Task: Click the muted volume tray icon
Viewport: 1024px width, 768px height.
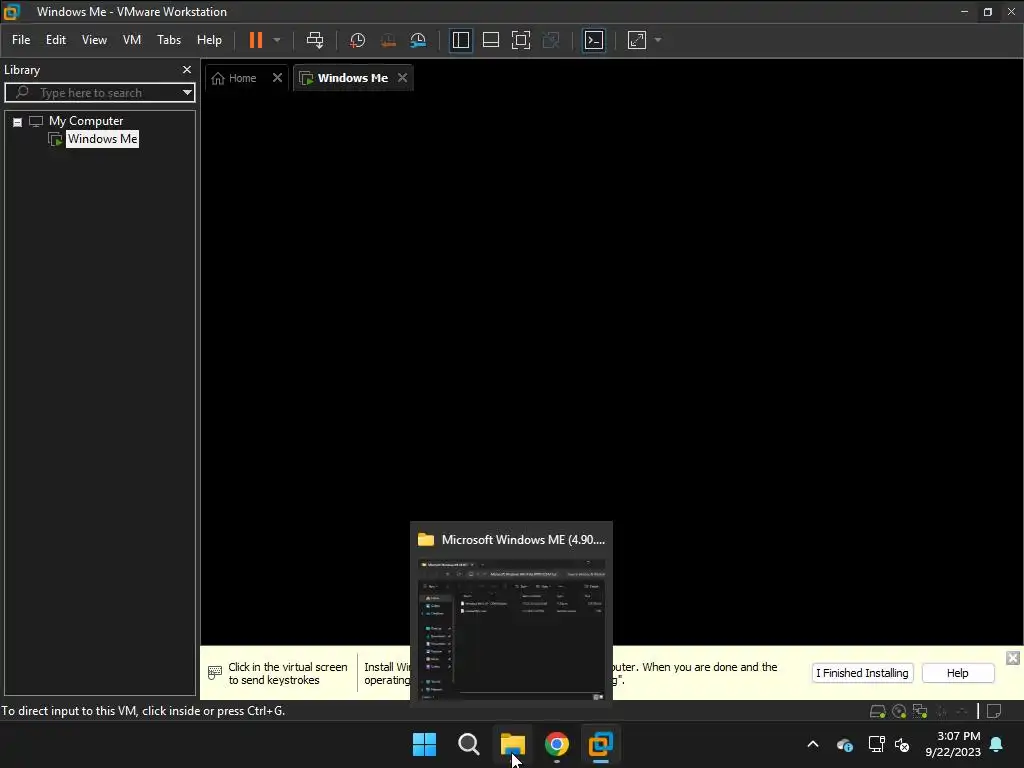Action: tap(902, 744)
